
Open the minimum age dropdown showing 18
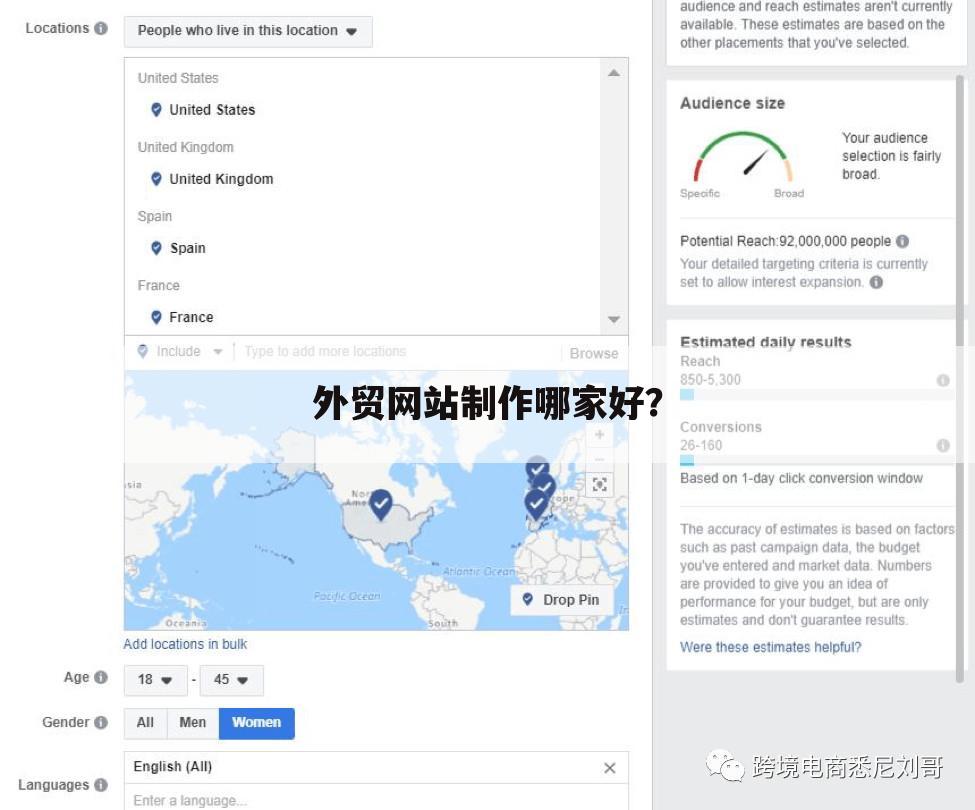tap(155, 679)
